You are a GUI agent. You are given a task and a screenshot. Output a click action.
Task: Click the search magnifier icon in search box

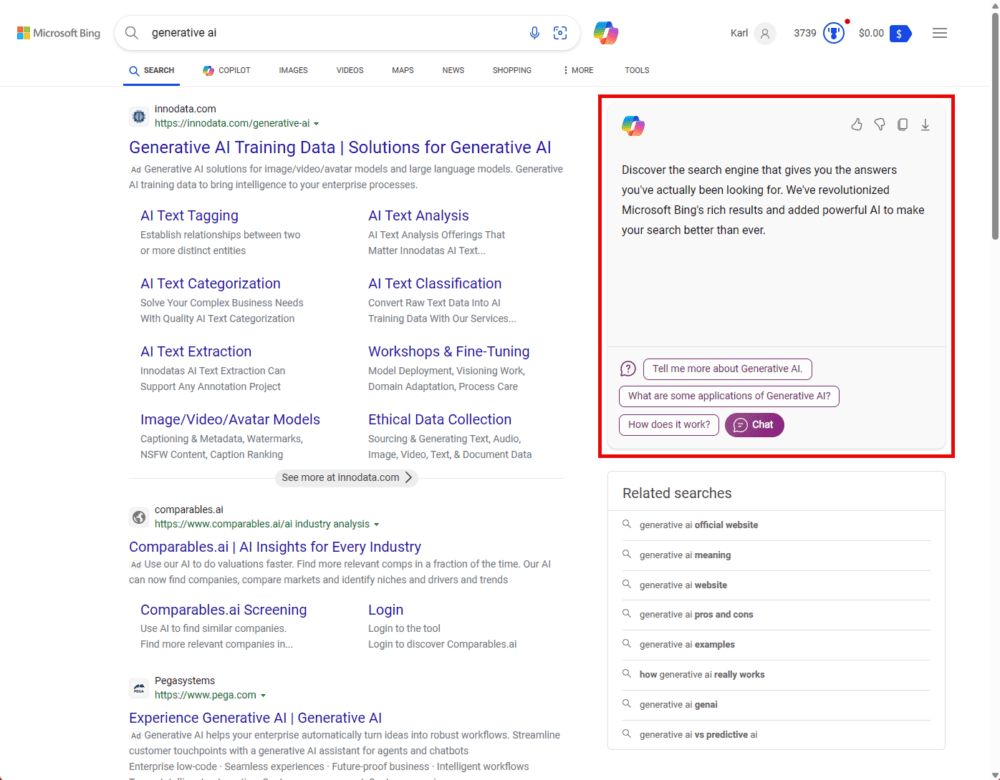(131, 33)
